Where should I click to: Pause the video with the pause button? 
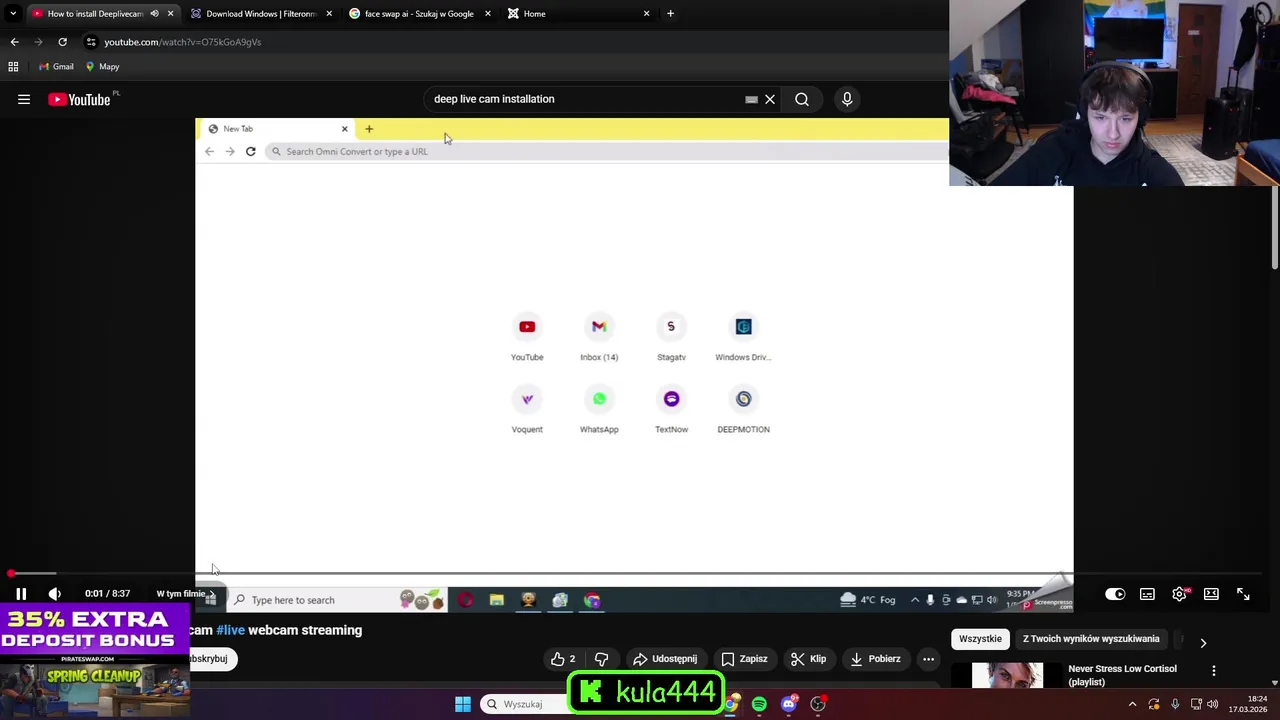click(x=21, y=594)
